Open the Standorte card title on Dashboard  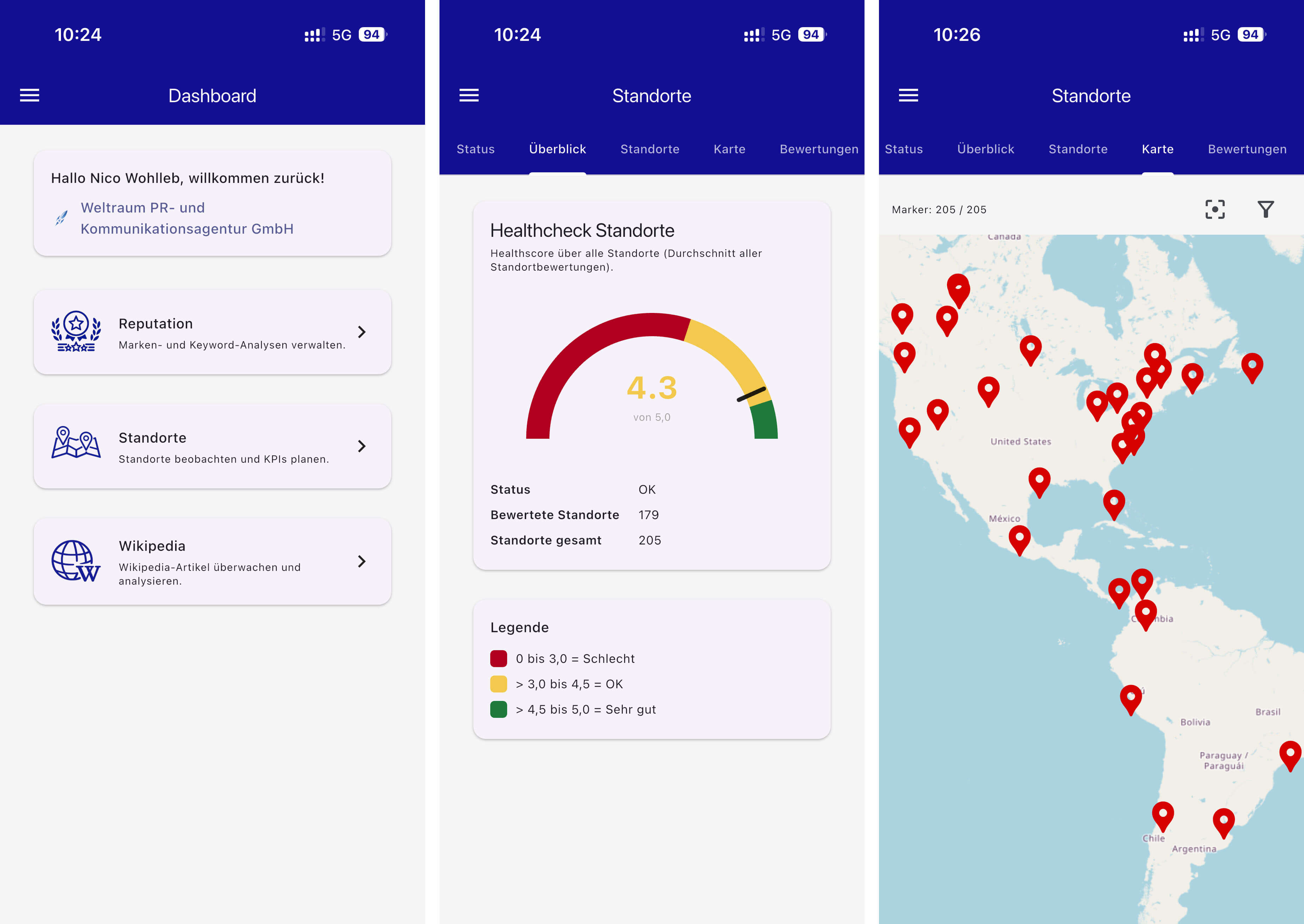(152, 438)
